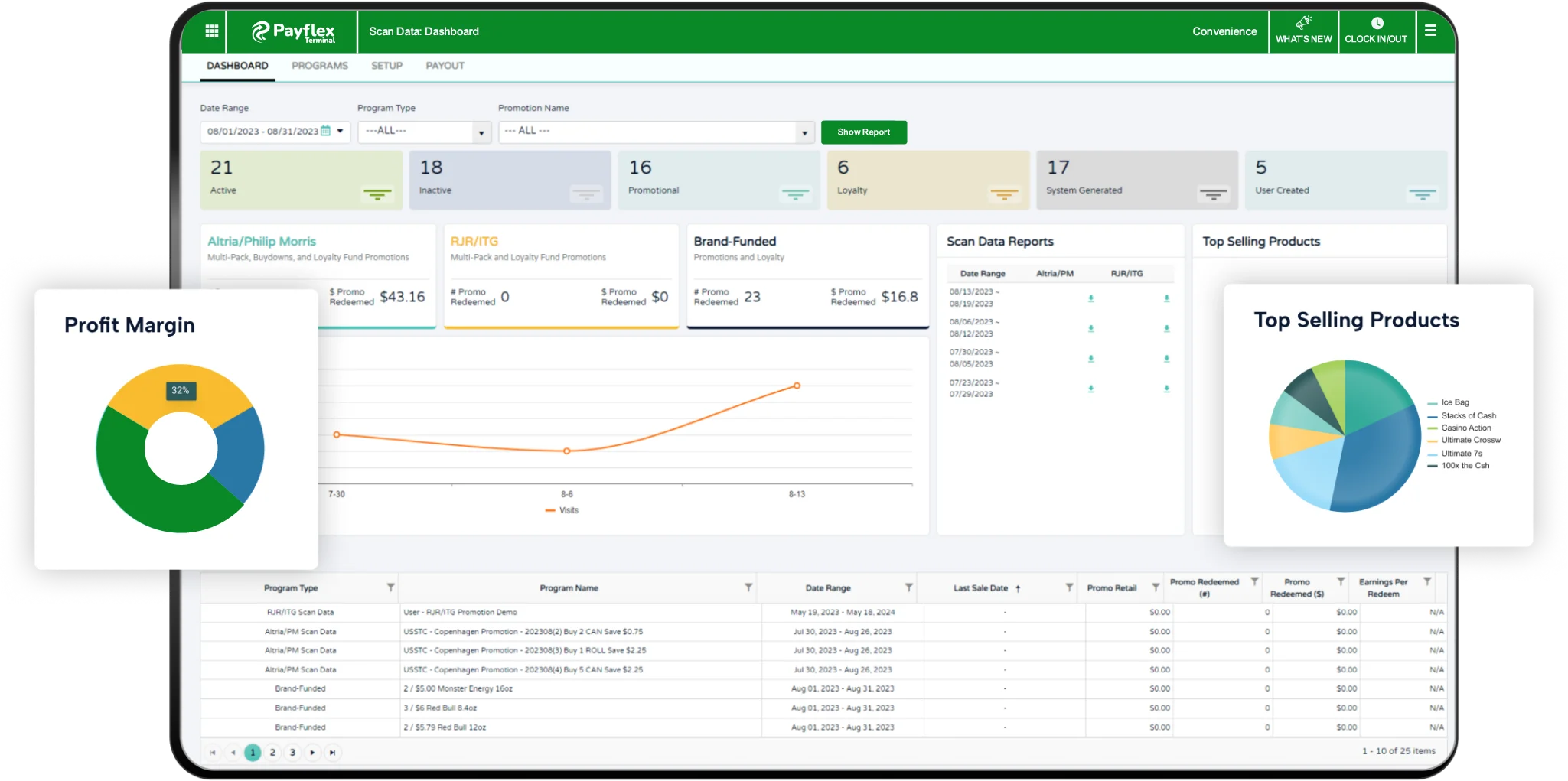1568x781 pixels.
Task: Open Promo Redeemed (#) column filter
Action: coord(1254,582)
